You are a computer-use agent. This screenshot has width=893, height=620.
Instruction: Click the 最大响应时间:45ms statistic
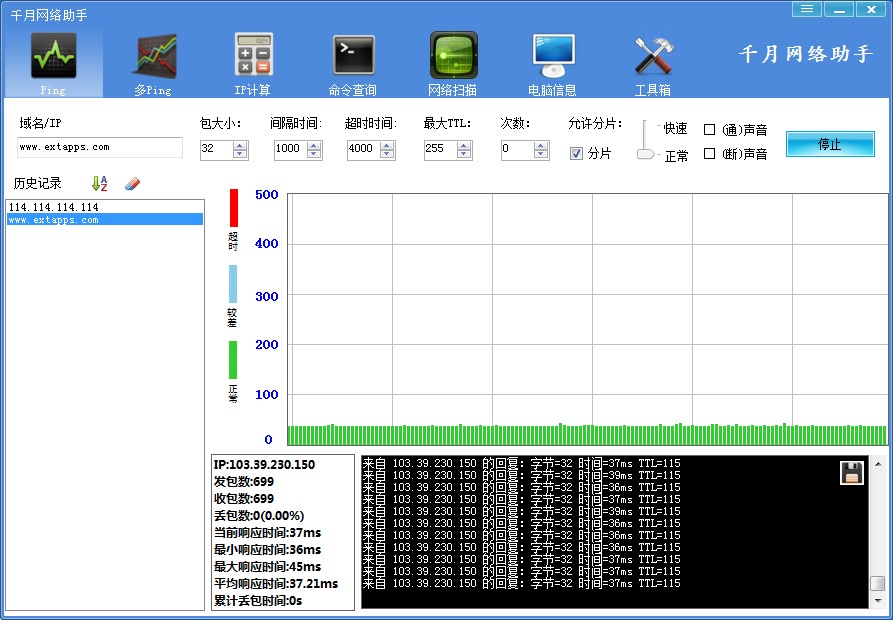click(267, 567)
